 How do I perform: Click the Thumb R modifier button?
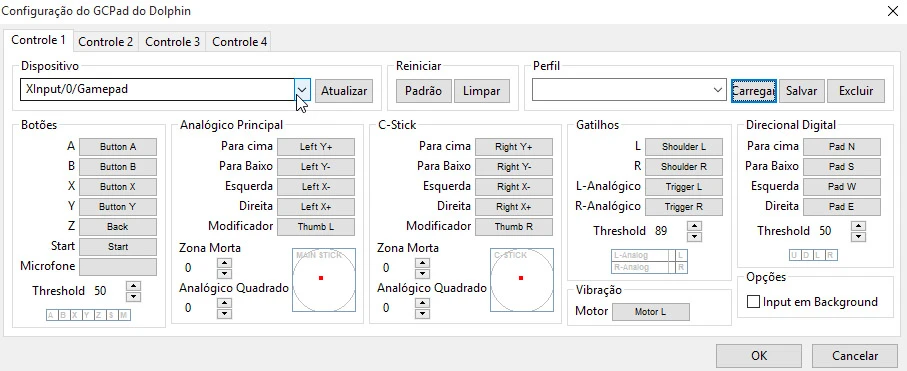(x=514, y=227)
